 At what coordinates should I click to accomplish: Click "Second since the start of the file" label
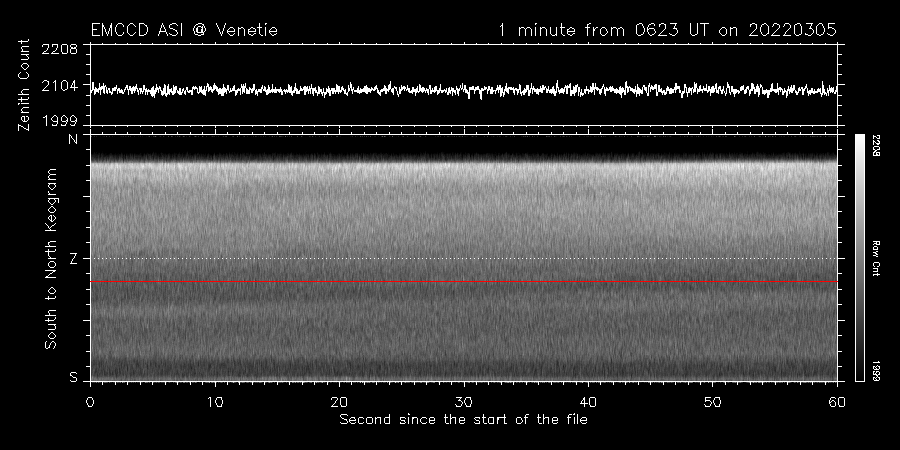tap(463, 420)
